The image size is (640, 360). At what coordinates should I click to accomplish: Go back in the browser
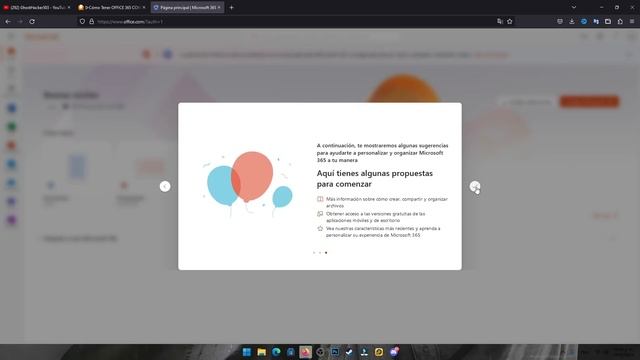click(8, 21)
